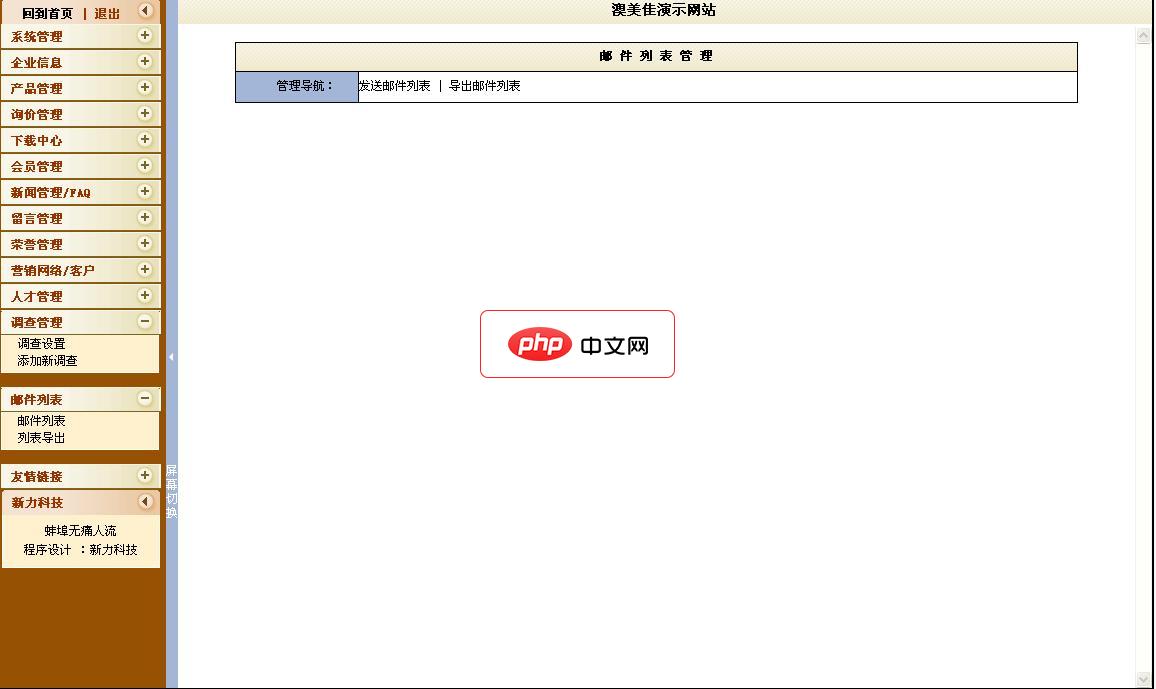This screenshot has height=689, width=1156.
Task: Select 调查设置 in the sidebar
Action: (39, 343)
